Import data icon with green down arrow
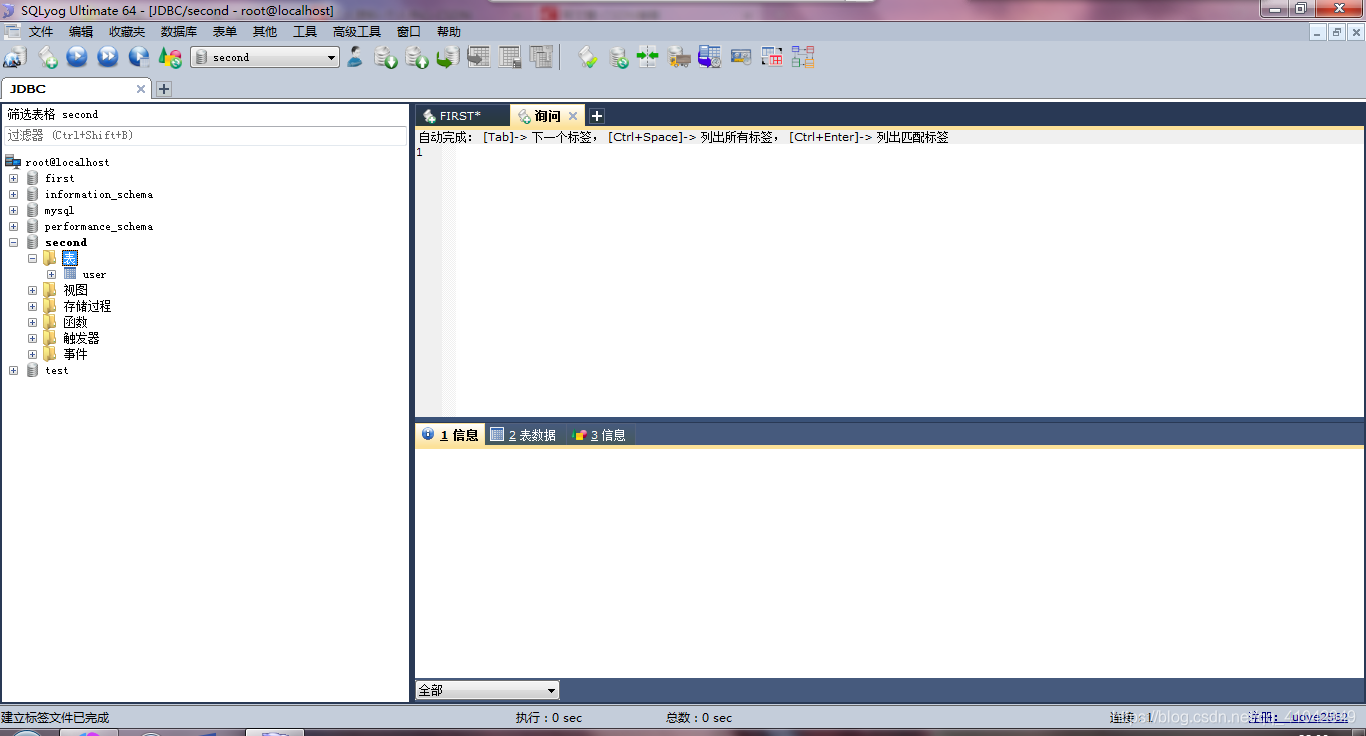Image resolution: width=1366 pixels, height=736 pixels. pos(386,57)
